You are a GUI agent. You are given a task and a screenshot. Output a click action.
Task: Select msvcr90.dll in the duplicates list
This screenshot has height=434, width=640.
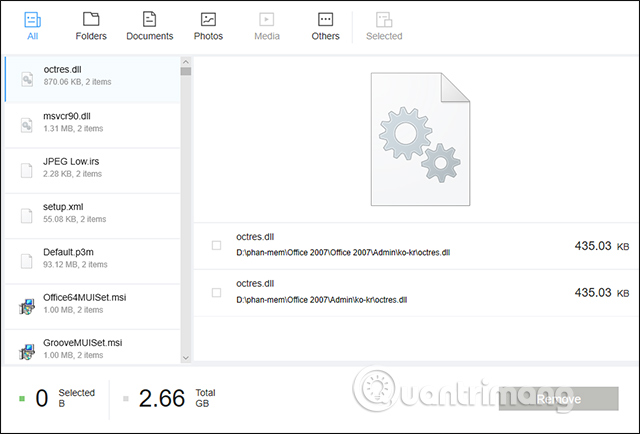click(x=90, y=124)
